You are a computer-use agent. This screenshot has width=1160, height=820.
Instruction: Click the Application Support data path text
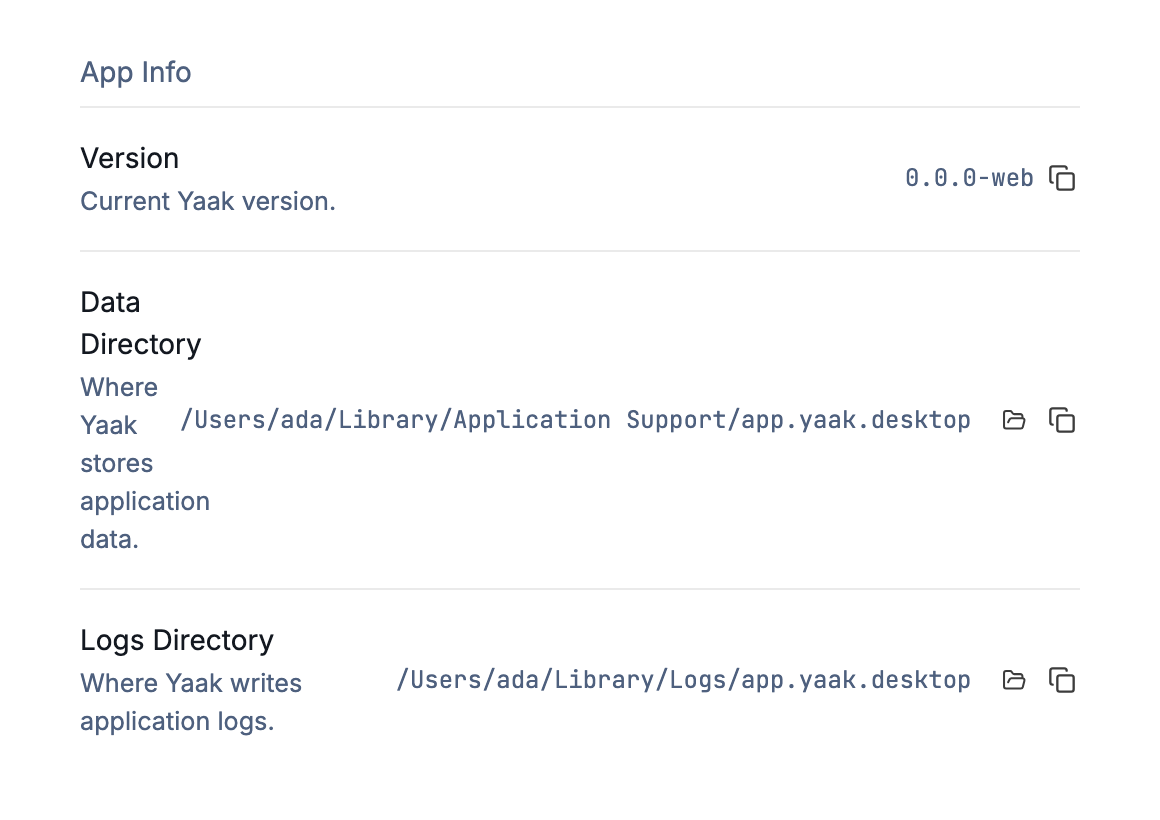click(x=576, y=420)
